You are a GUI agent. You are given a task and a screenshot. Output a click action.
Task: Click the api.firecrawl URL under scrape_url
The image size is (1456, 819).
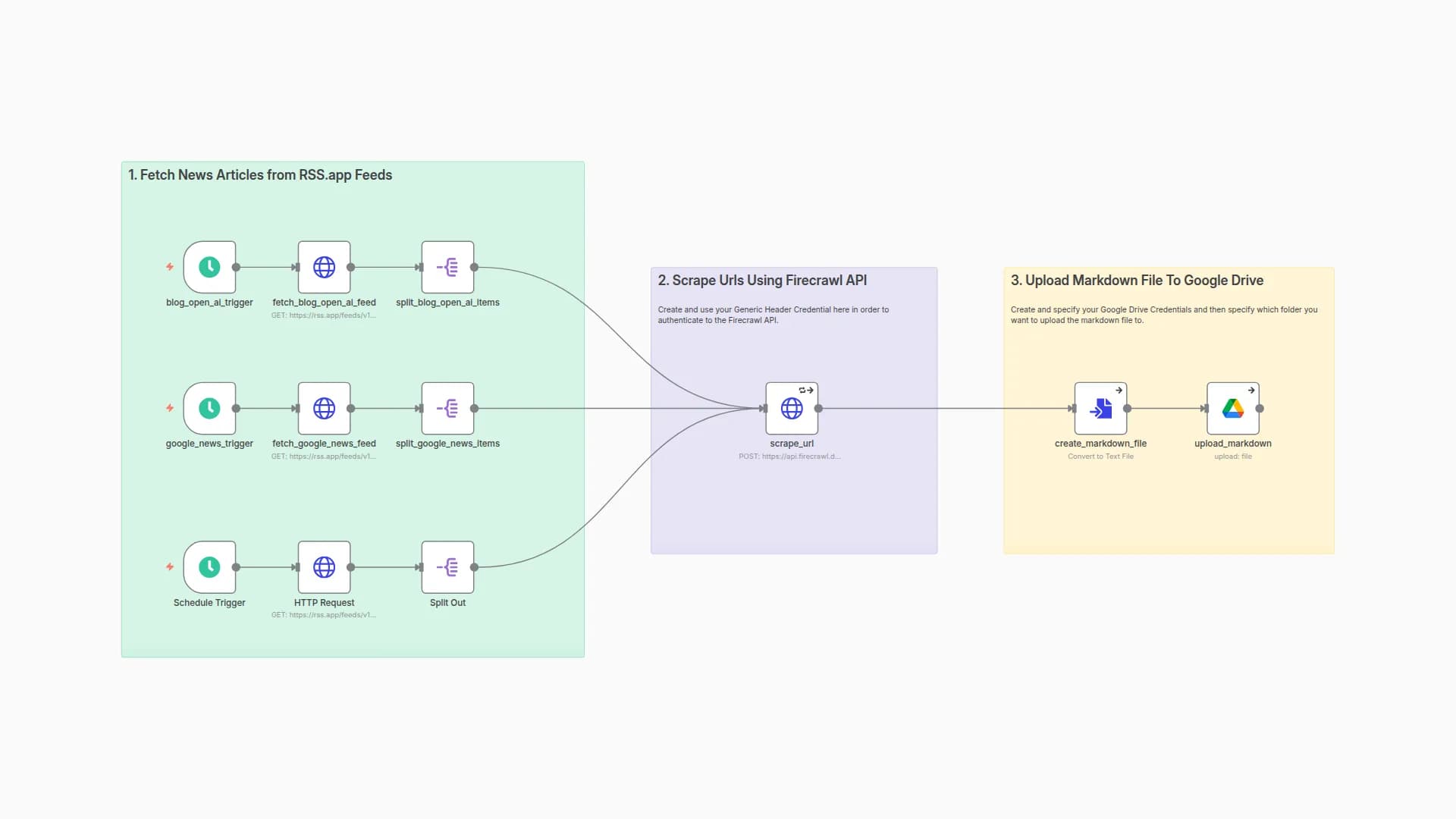coord(791,456)
